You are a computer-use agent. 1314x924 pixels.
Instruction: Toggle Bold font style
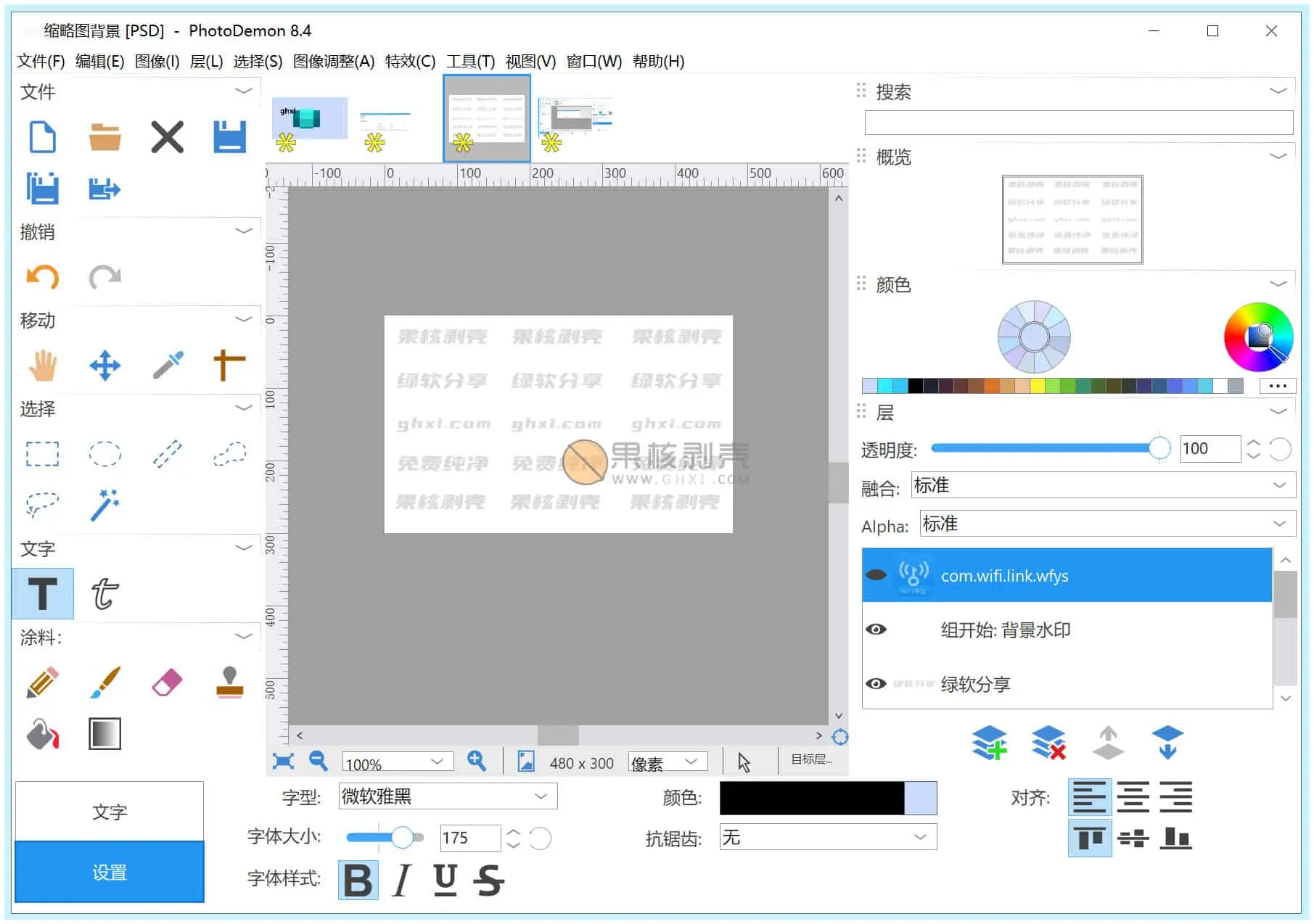tap(358, 880)
